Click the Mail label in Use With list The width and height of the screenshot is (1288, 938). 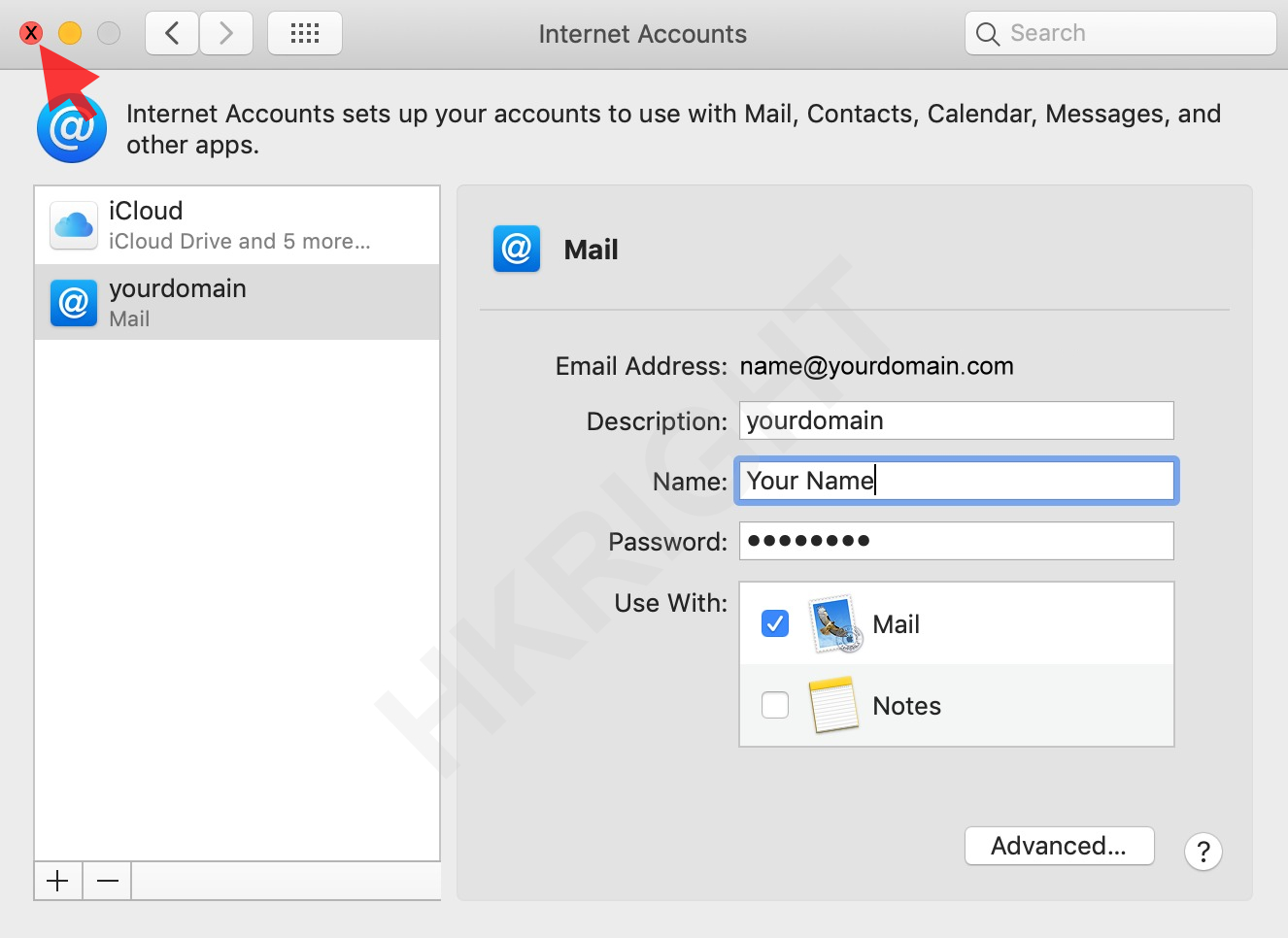point(897,624)
